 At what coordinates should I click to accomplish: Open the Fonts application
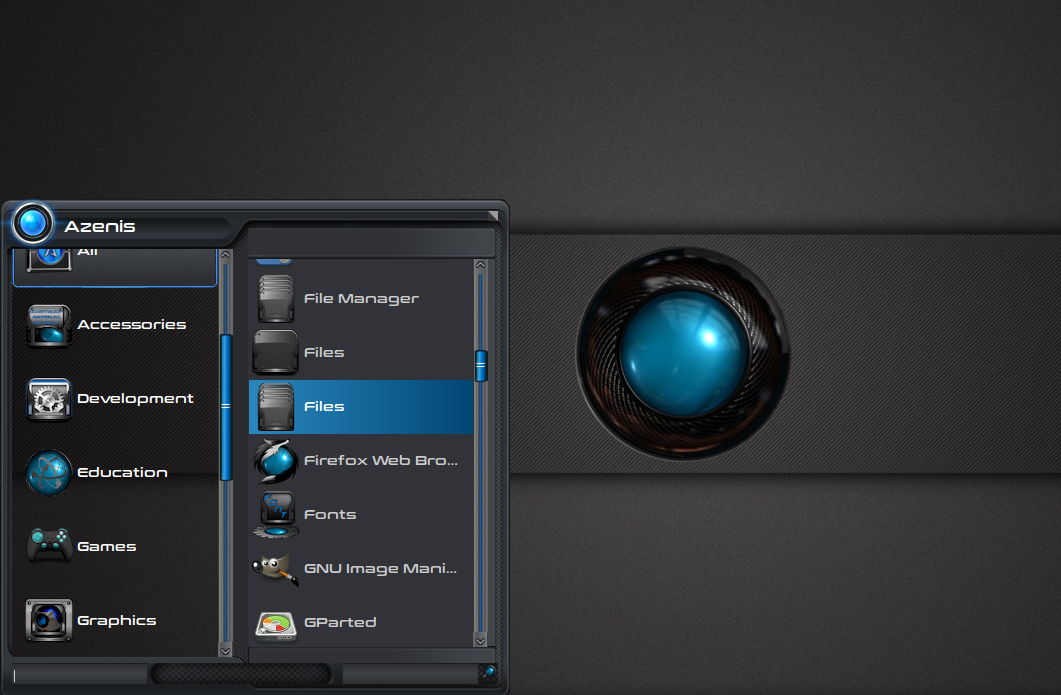(360, 515)
